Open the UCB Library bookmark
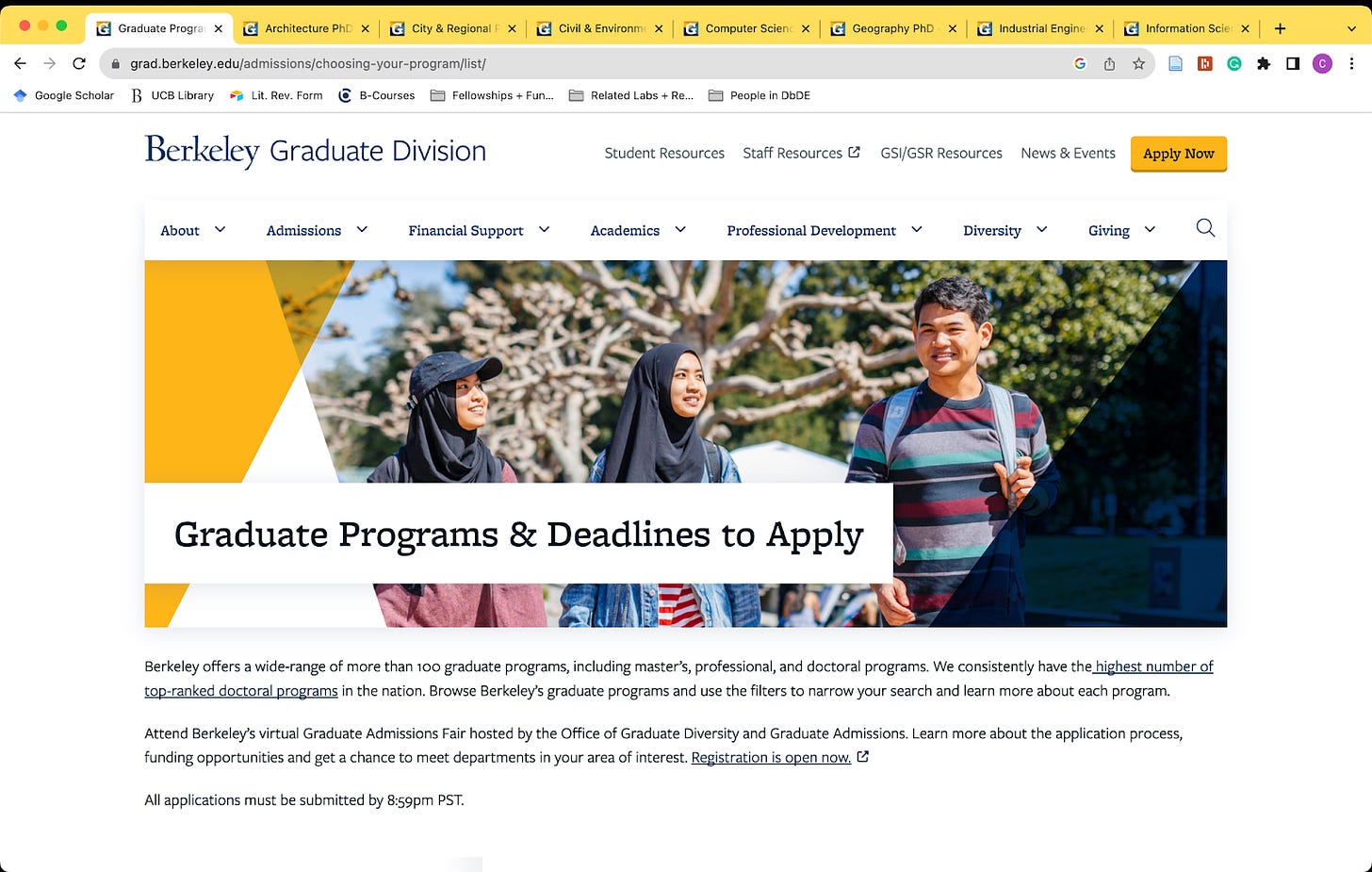 [x=171, y=95]
